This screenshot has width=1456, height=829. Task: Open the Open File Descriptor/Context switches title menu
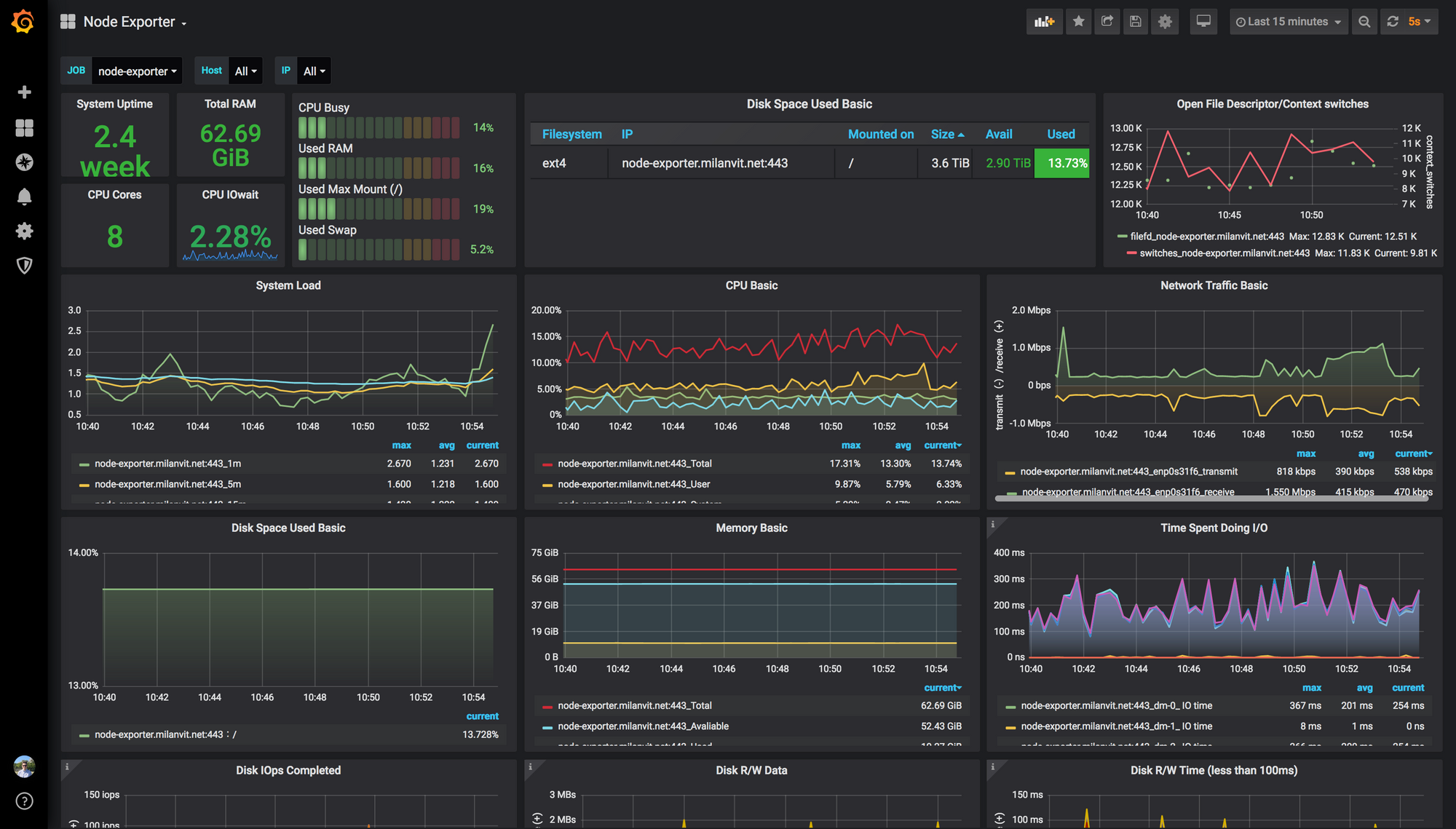(x=1273, y=104)
